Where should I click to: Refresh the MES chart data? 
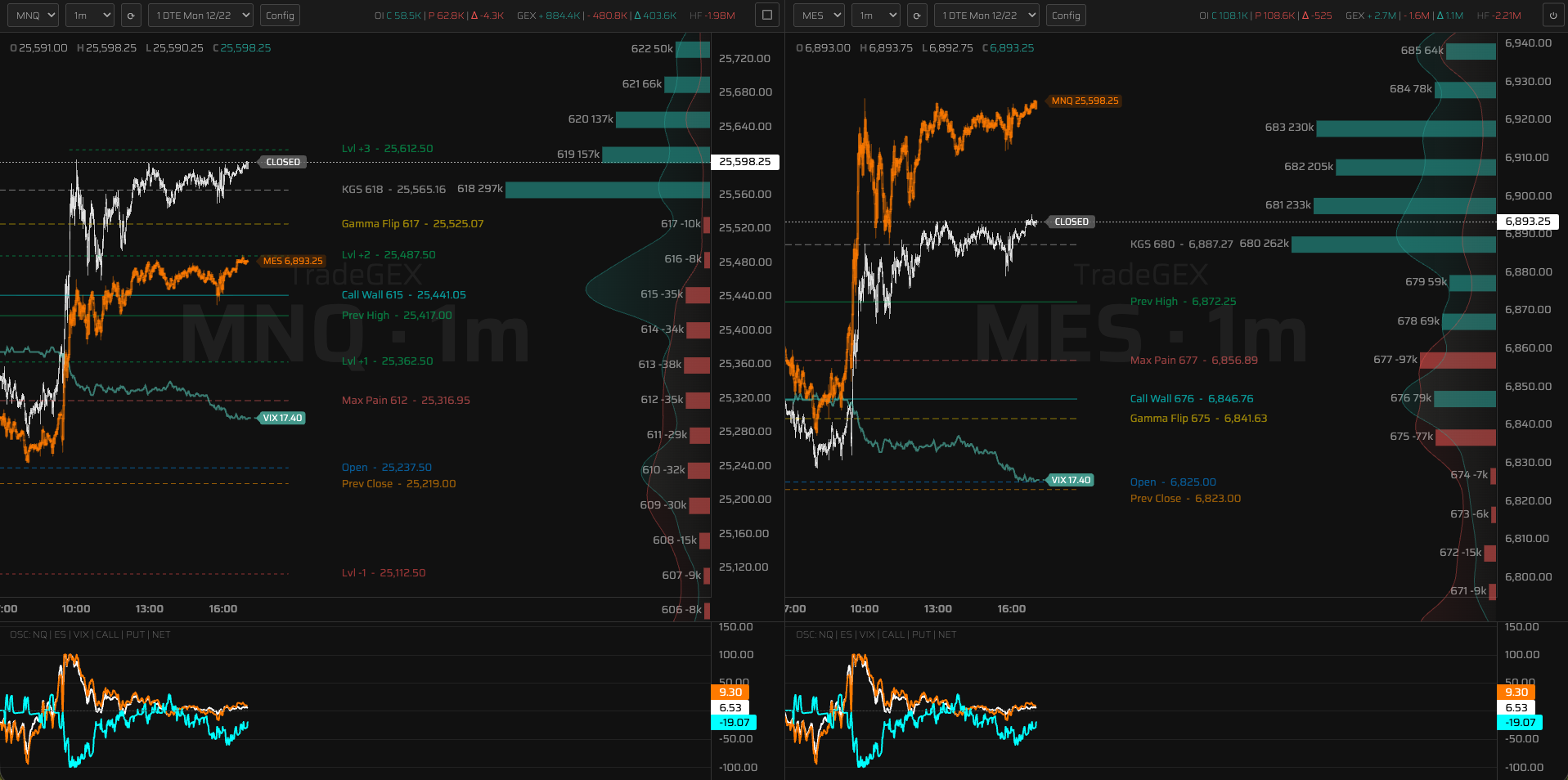click(x=917, y=15)
